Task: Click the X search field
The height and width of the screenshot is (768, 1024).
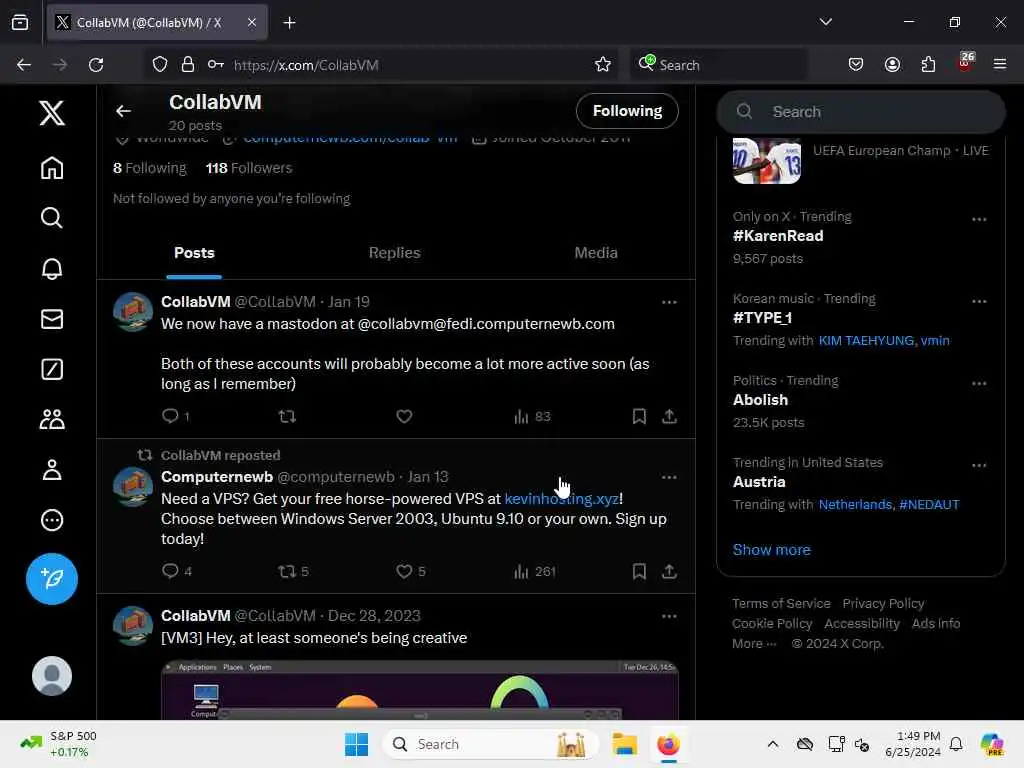Action: click(x=861, y=112)
